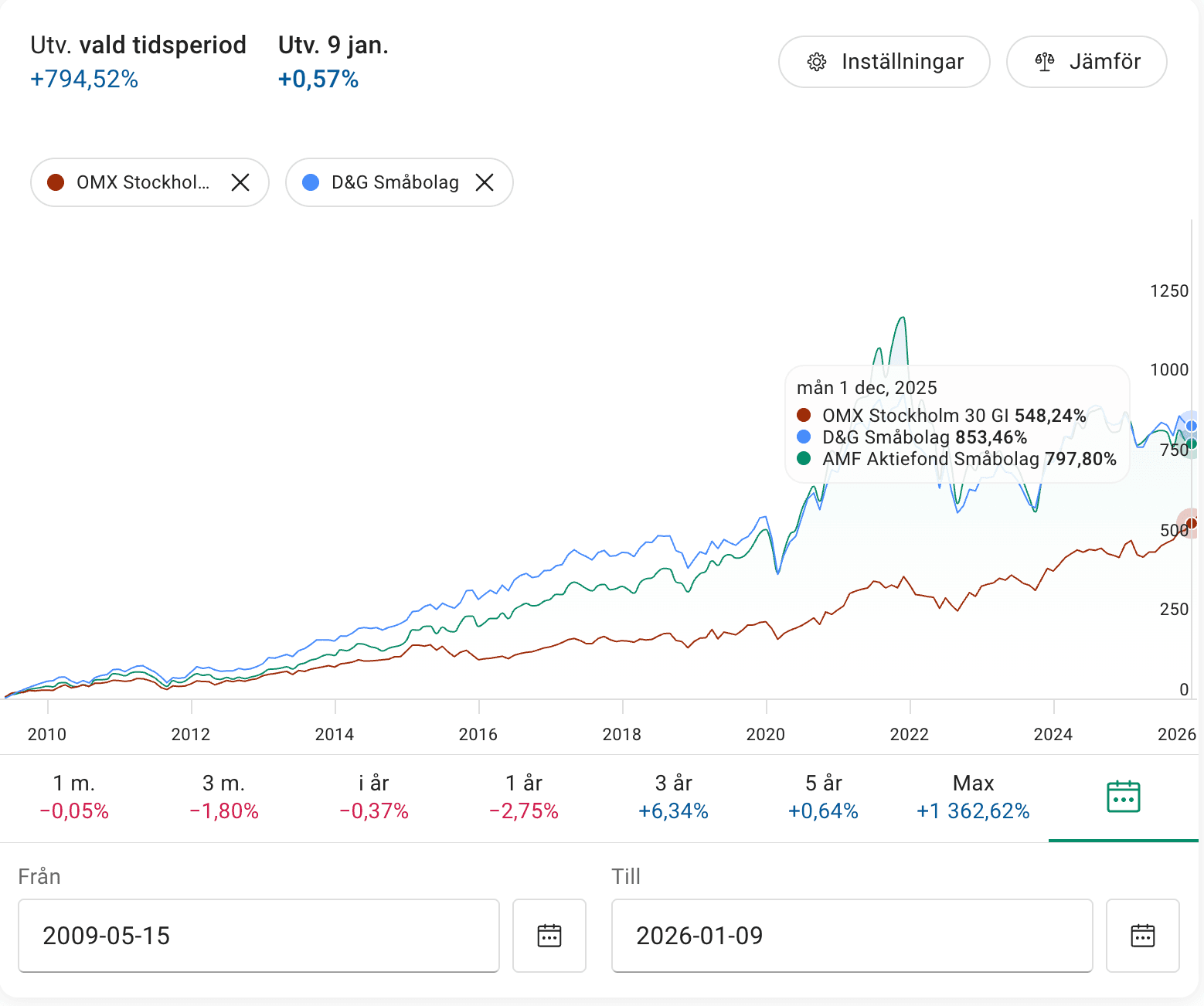Click the Till date input field
Viewport: 1204px width, 1006px height.
tap(852, 936)
